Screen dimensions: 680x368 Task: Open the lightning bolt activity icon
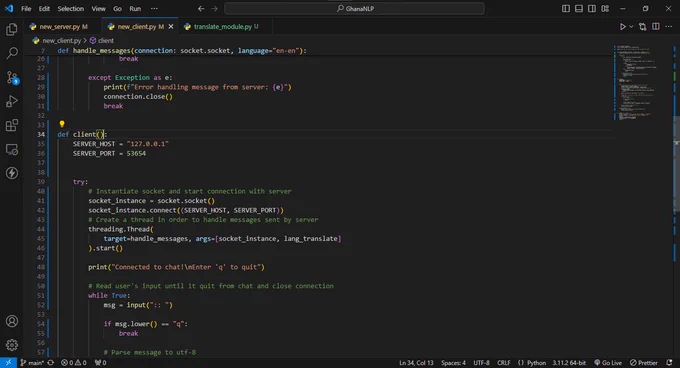(12, 173)
